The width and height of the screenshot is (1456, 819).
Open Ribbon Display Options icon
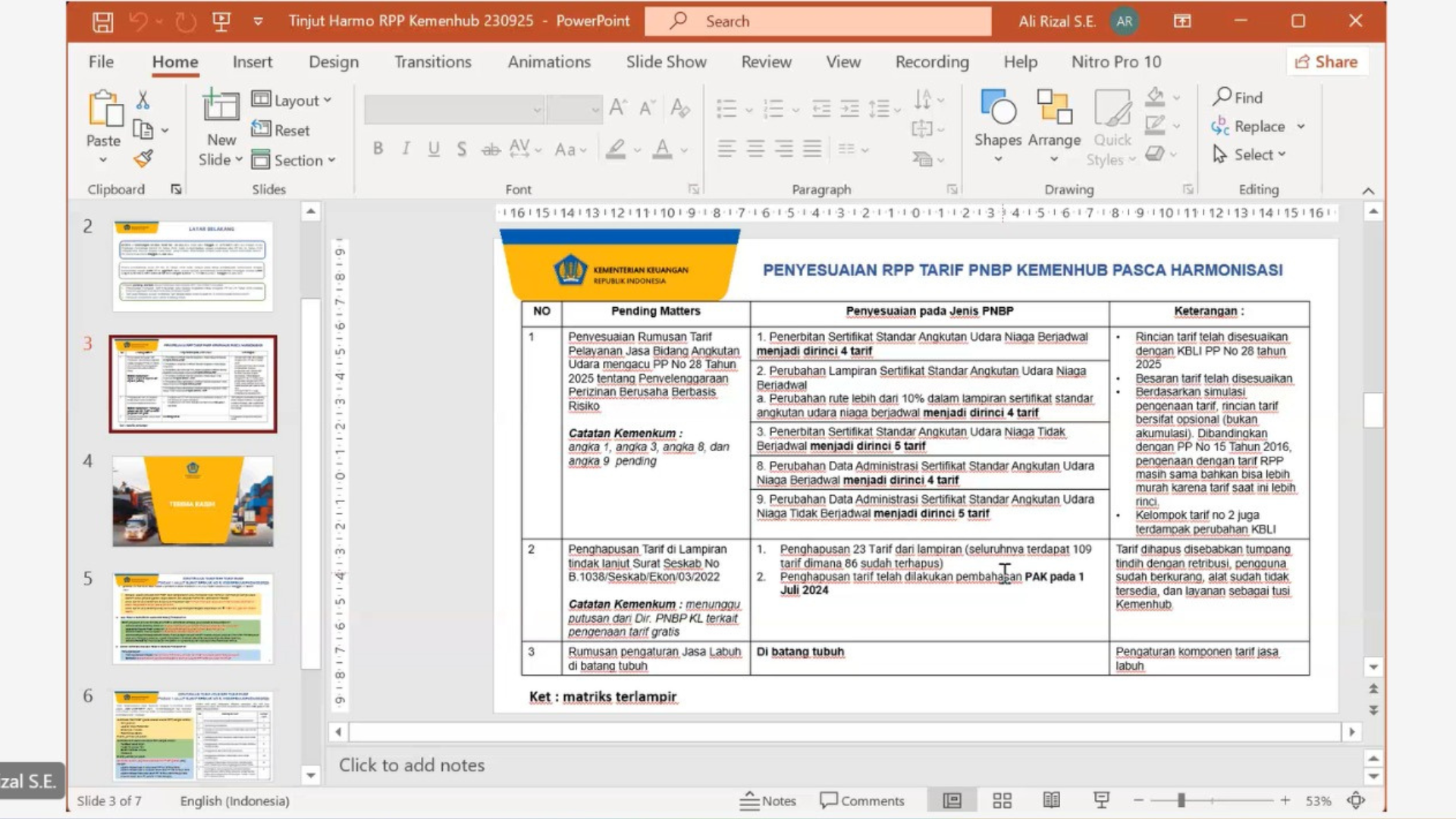1182,21
